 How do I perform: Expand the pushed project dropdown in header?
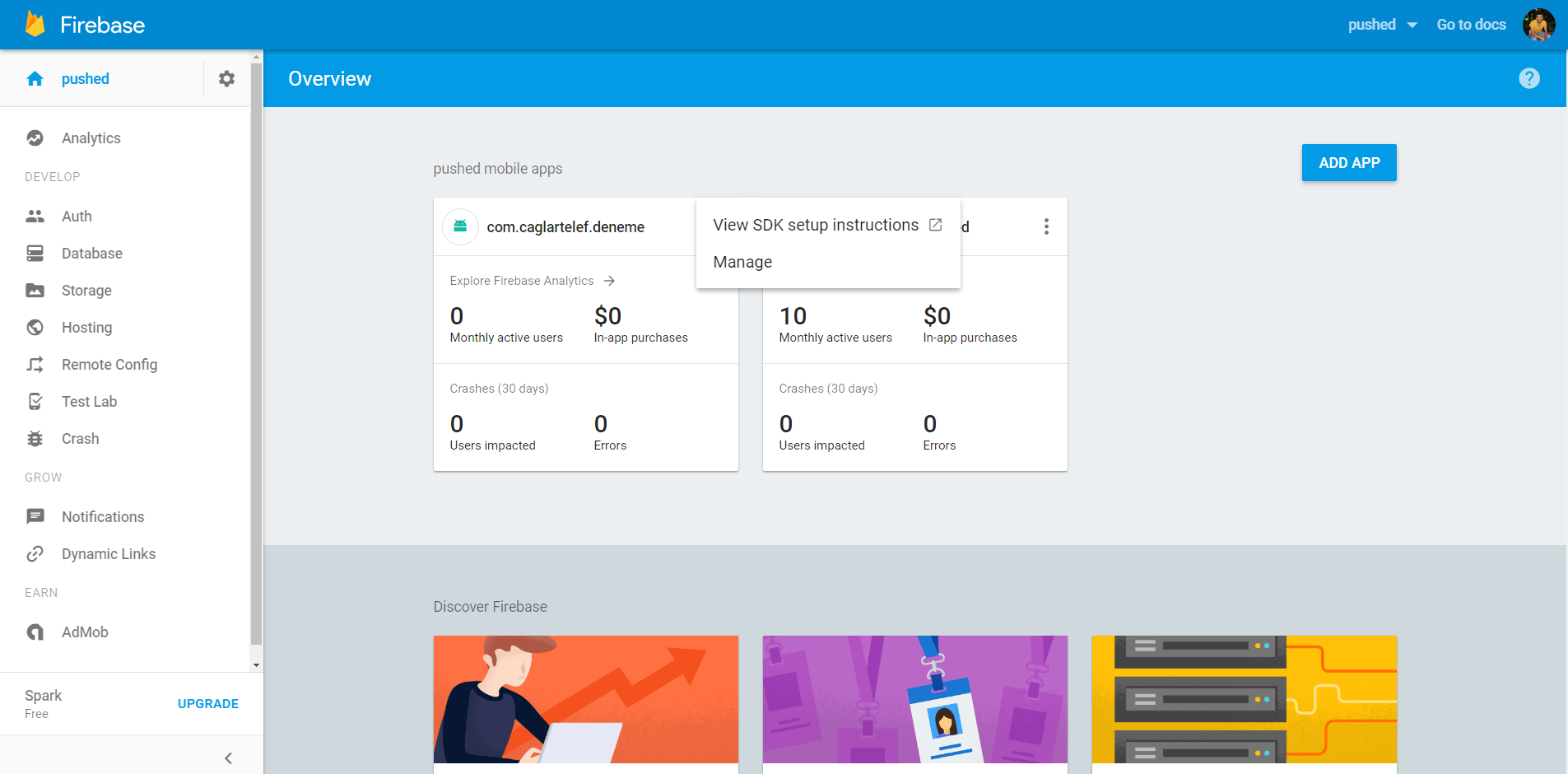1383,25
